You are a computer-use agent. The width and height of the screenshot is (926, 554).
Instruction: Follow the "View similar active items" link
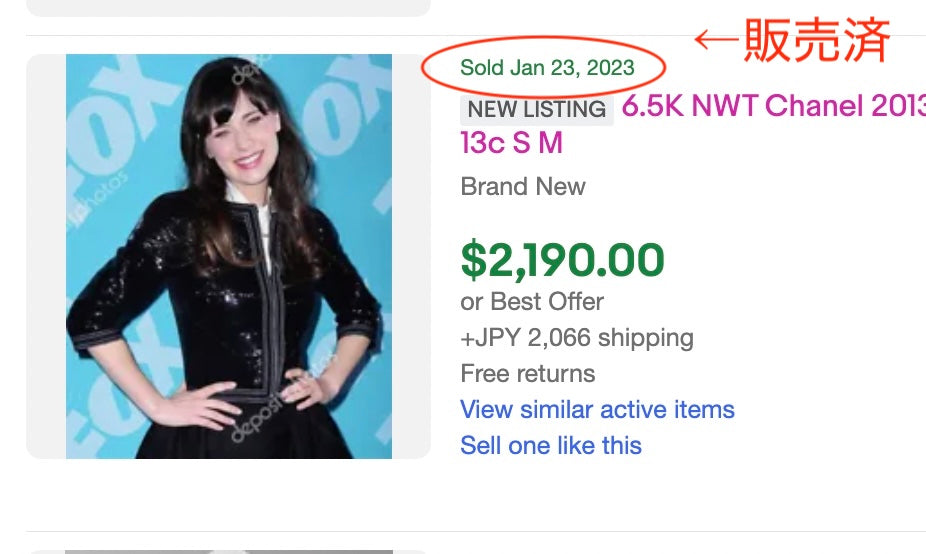tap(597, 410)
